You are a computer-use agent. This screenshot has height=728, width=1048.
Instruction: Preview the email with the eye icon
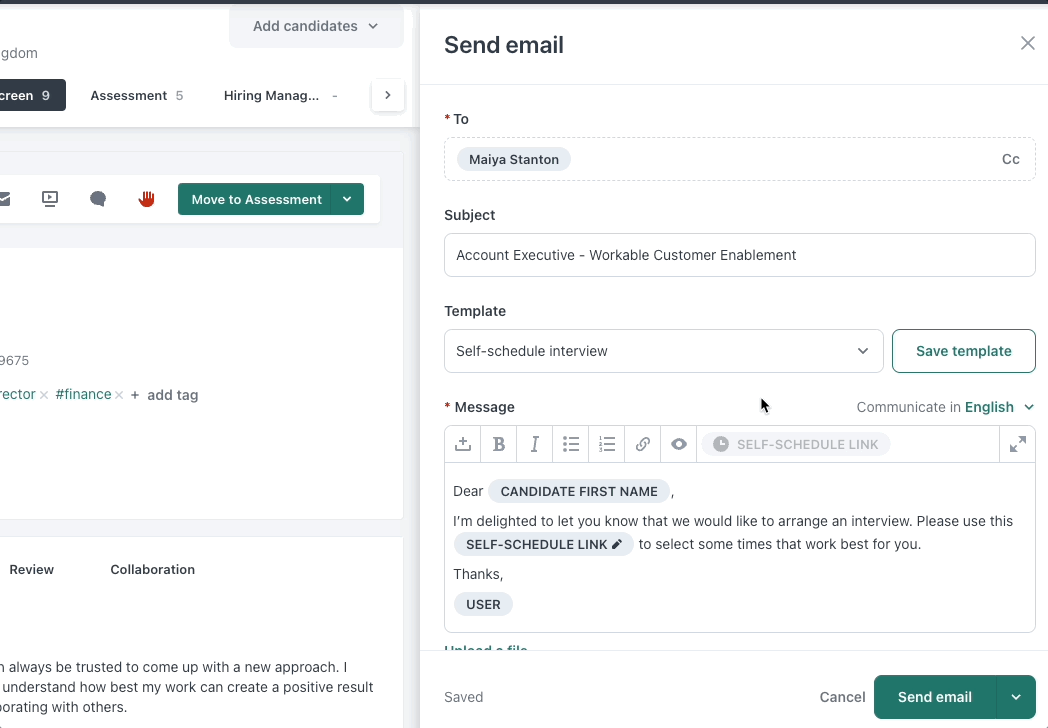pyautogui.click(x=679, y=445)
